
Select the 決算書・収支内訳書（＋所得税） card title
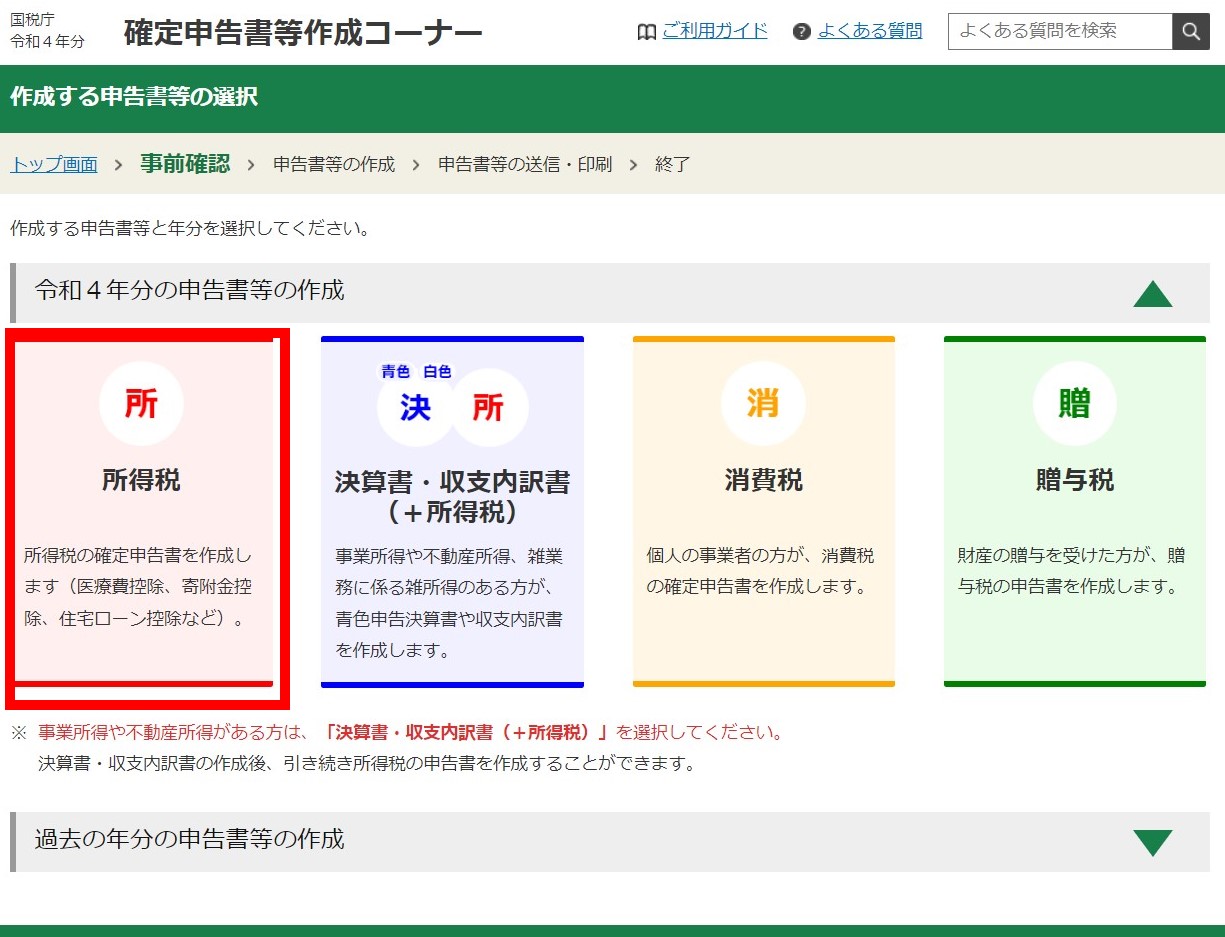click(x=452, y=497)
